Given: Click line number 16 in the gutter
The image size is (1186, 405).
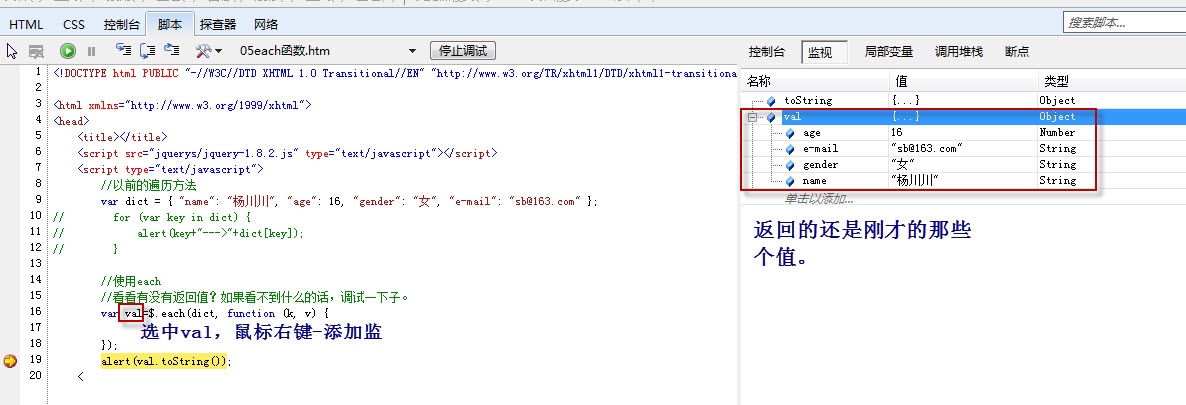Looking at the screenshot, I should click(x=35, y=312).
